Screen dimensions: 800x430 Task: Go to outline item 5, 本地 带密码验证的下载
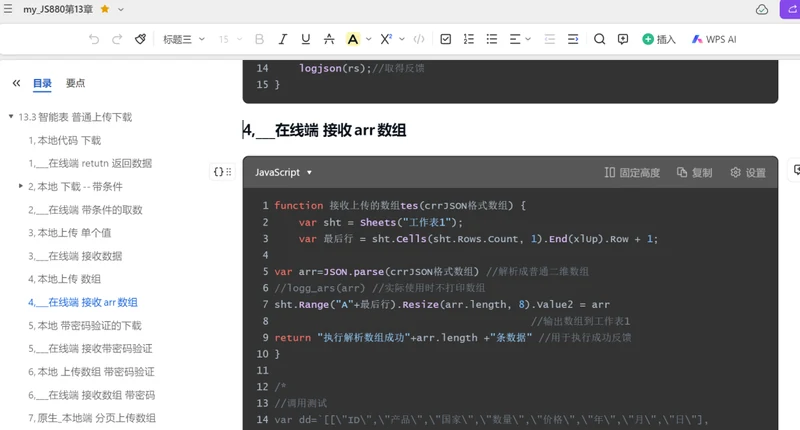click(x=85, y=325)
